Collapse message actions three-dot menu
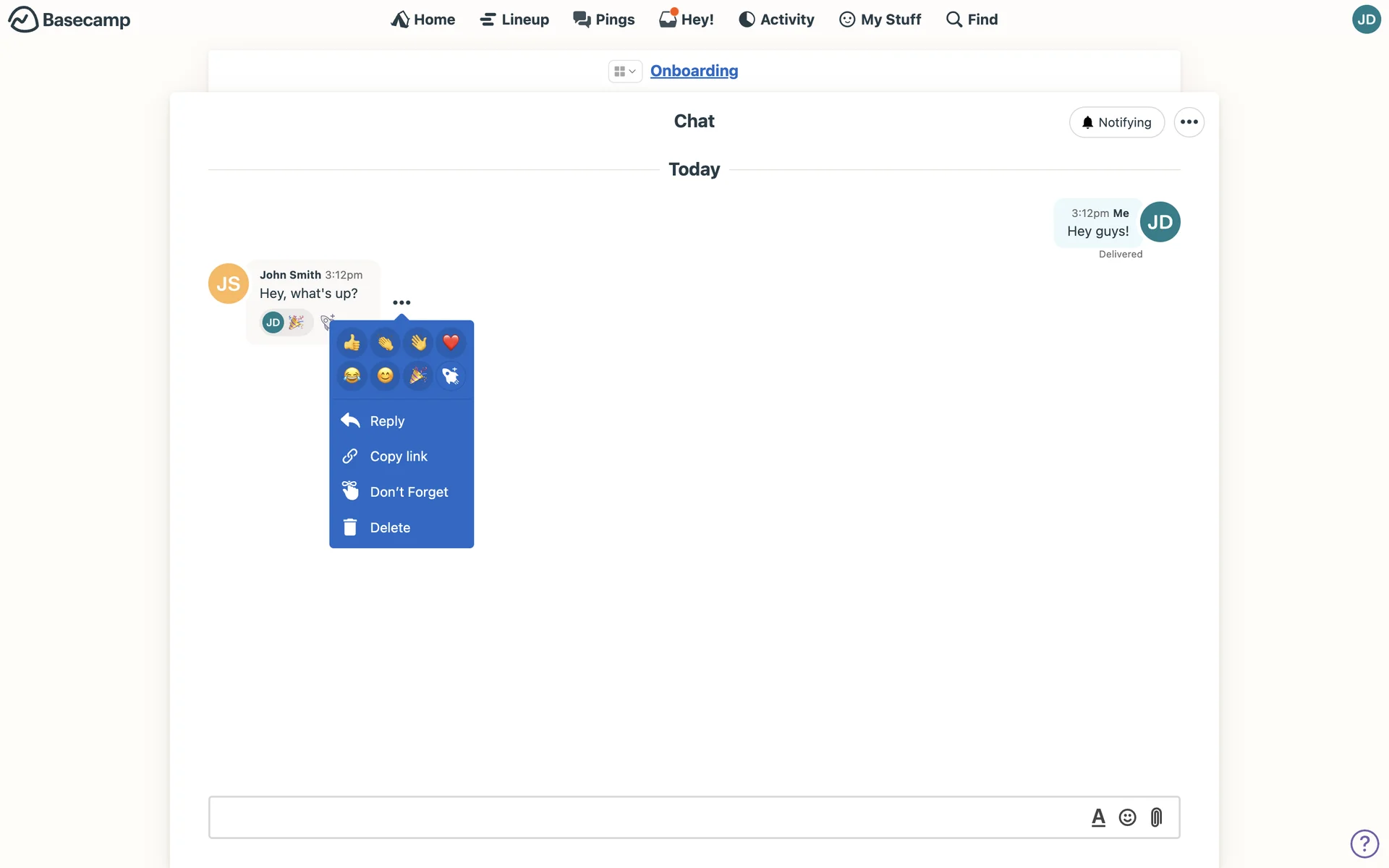The width and height of the screenshot is (1389, 868). [x=402, y=302]
